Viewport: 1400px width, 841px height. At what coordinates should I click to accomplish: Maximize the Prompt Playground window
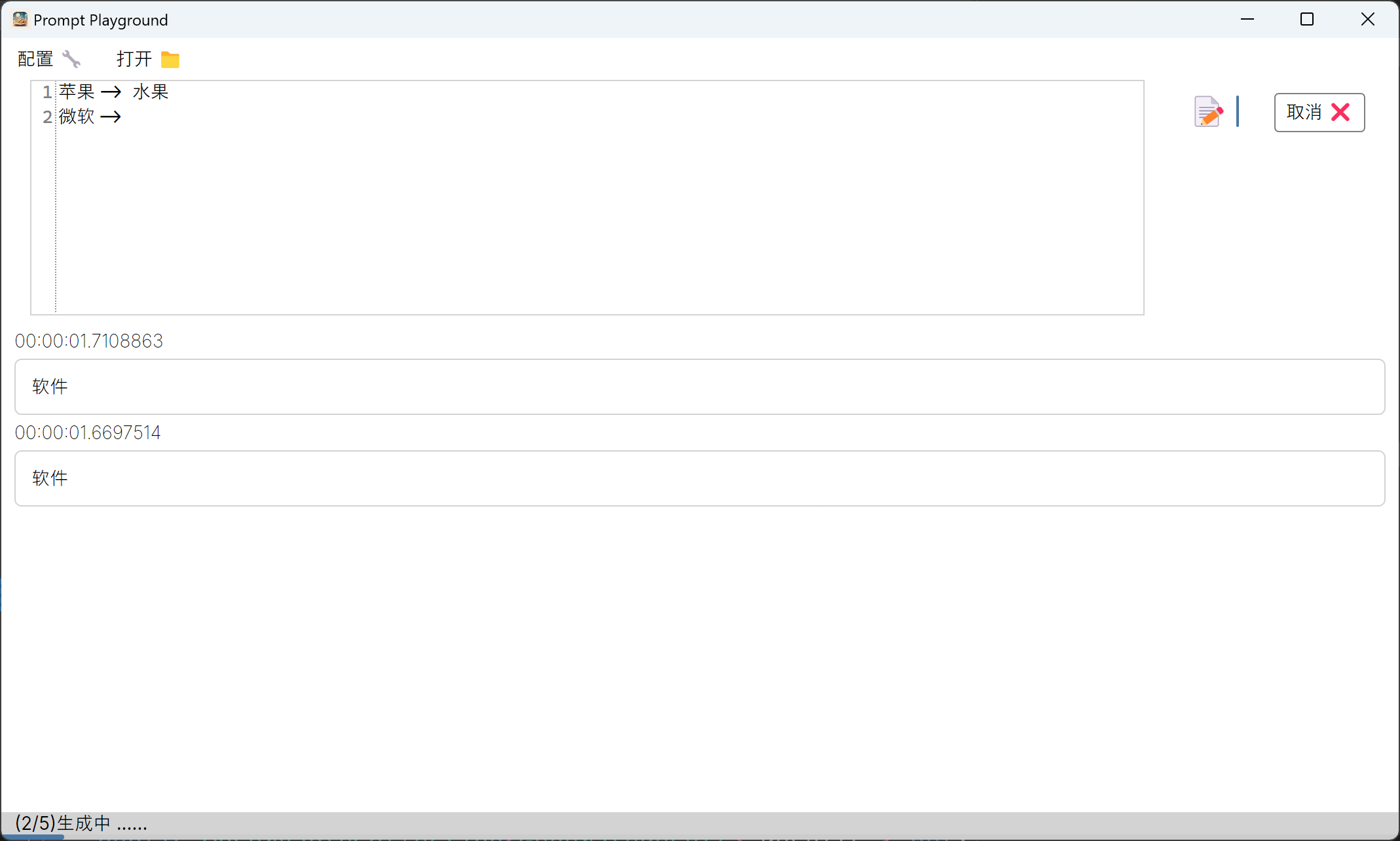click(1307, 20)
